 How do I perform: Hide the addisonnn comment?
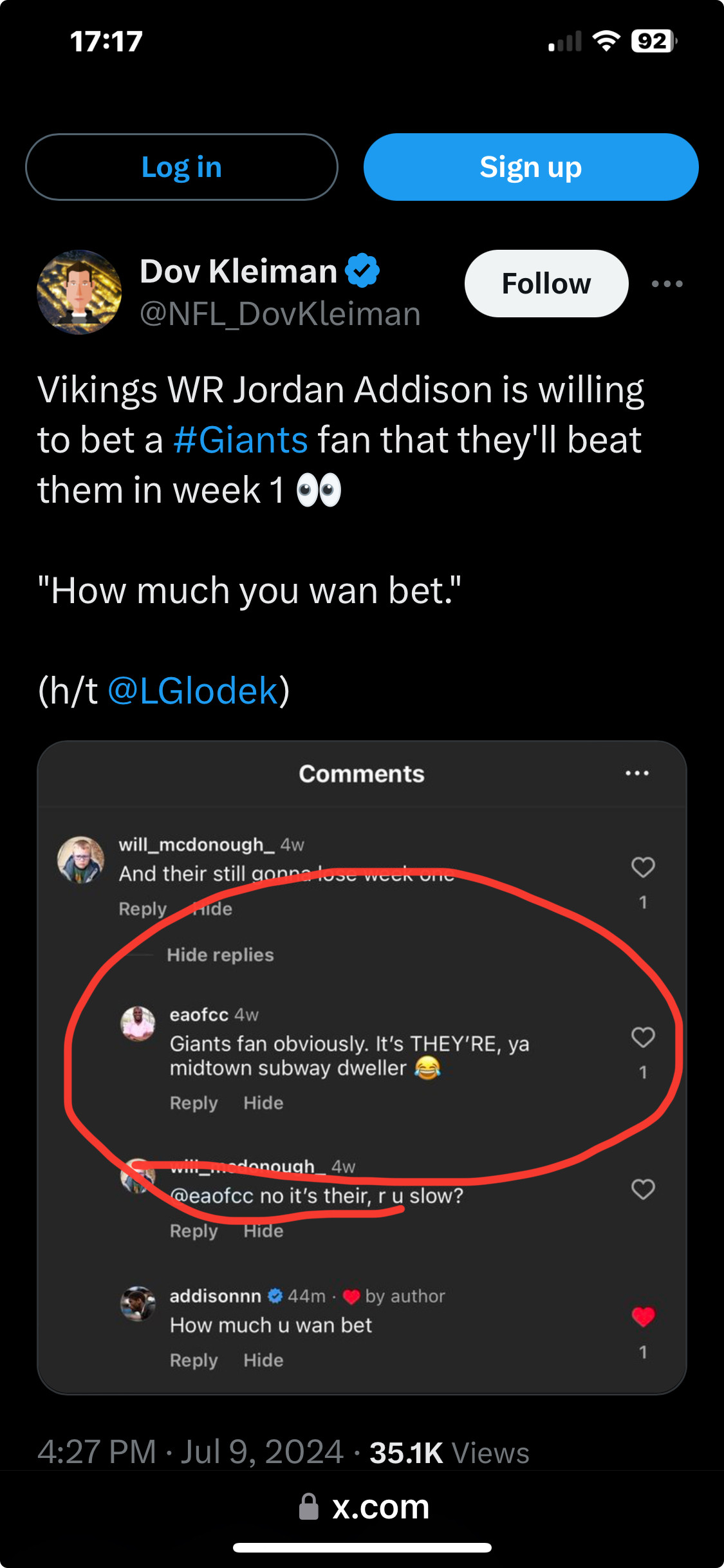(263, 1360)
